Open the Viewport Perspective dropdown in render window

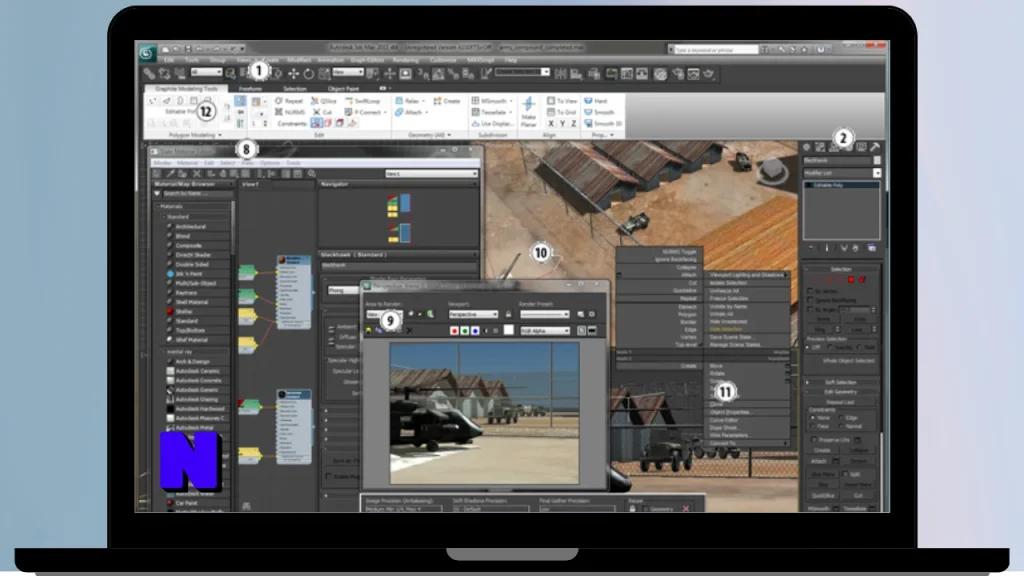tap(473, 315)
